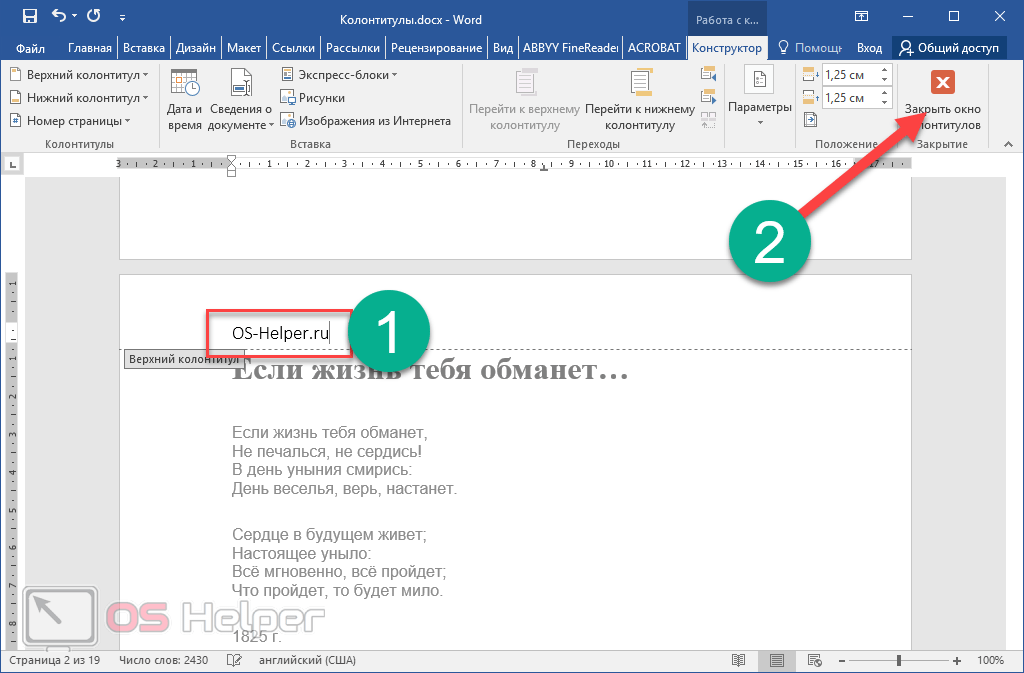This screenshot has height=673, width=1024.
Task: Click the header text OS-Helper.ru
Action: tap(280, 334)
